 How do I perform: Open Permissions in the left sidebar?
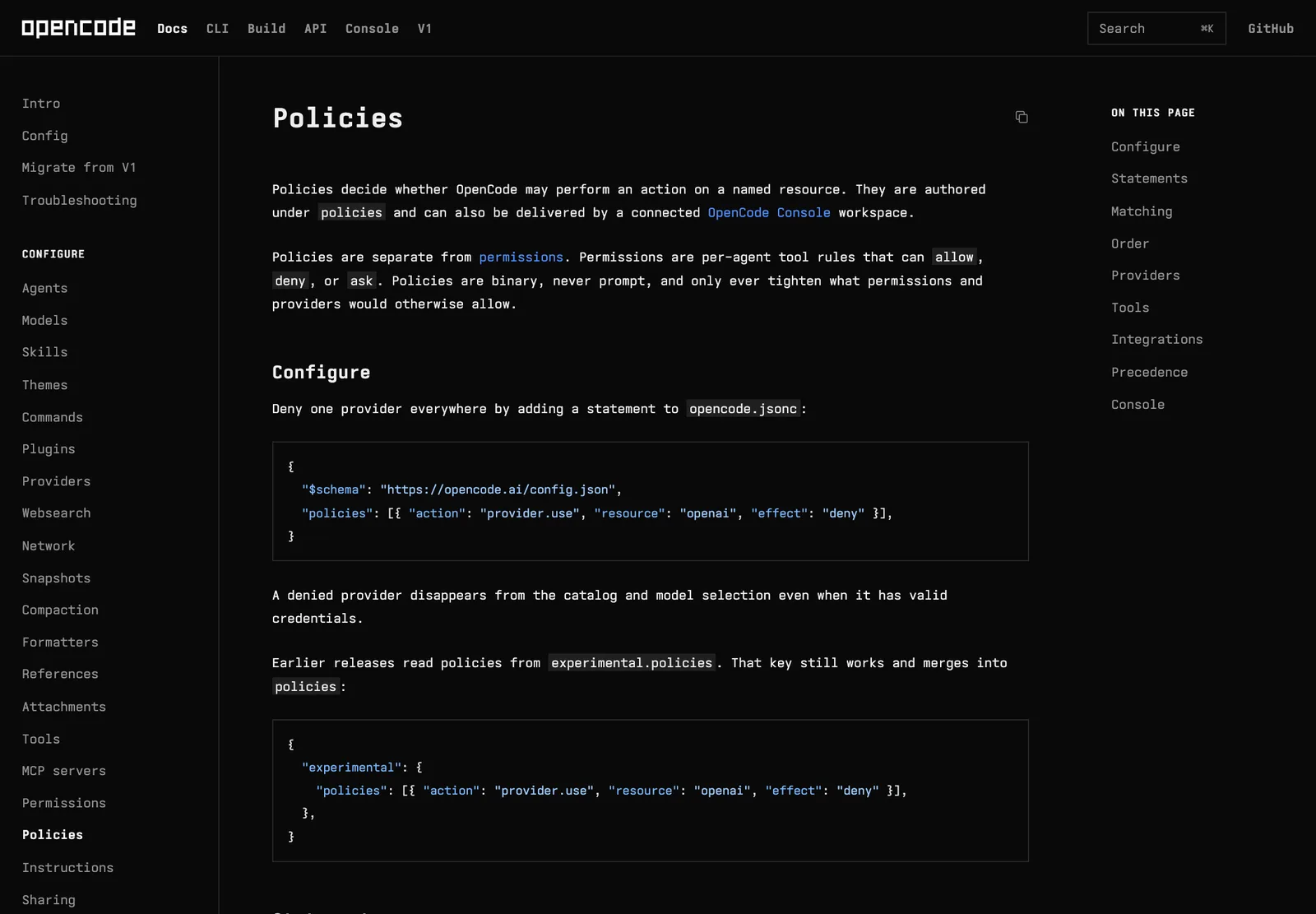64,803
